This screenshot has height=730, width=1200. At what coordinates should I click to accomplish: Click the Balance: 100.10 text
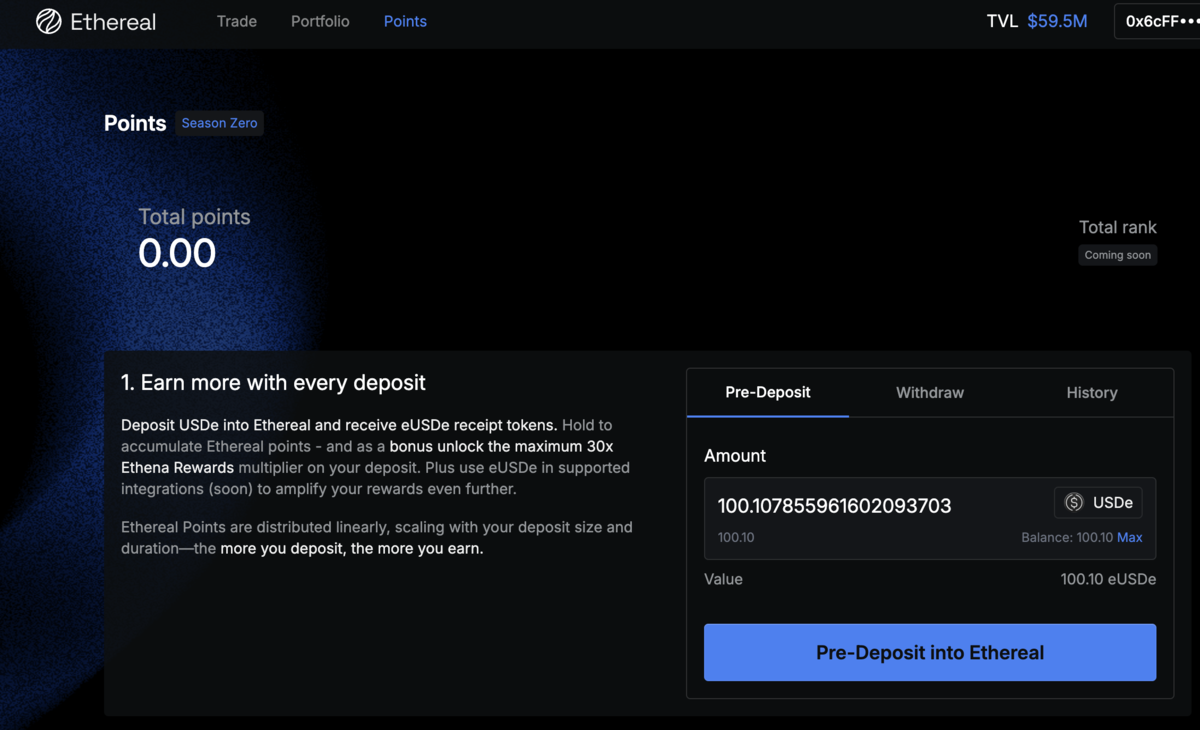[x=1067, y=537]
